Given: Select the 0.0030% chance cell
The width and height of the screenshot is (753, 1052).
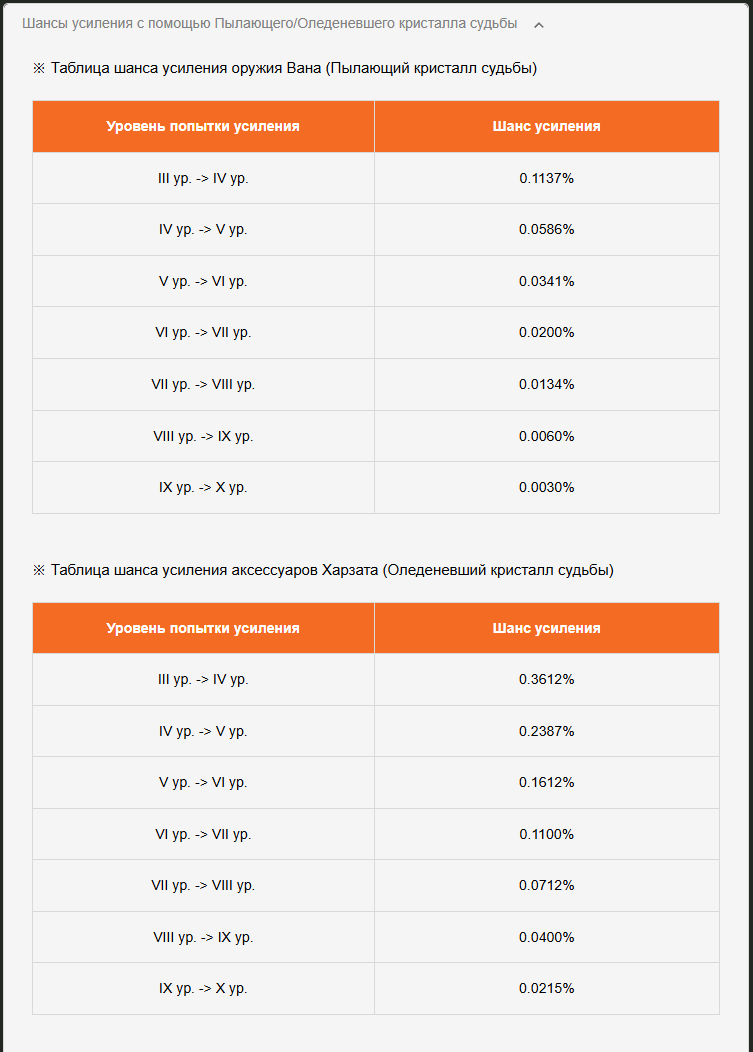Looking at the screenshot, I should click(x=546, y=488).
